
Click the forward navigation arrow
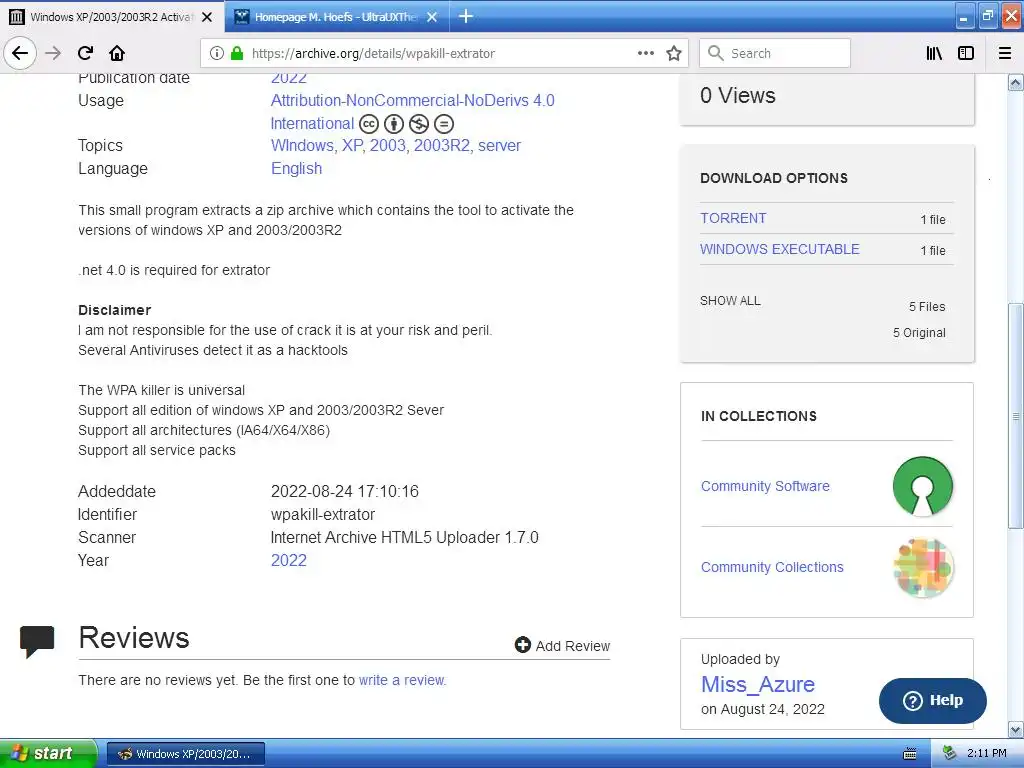click(x=53, y=53)
